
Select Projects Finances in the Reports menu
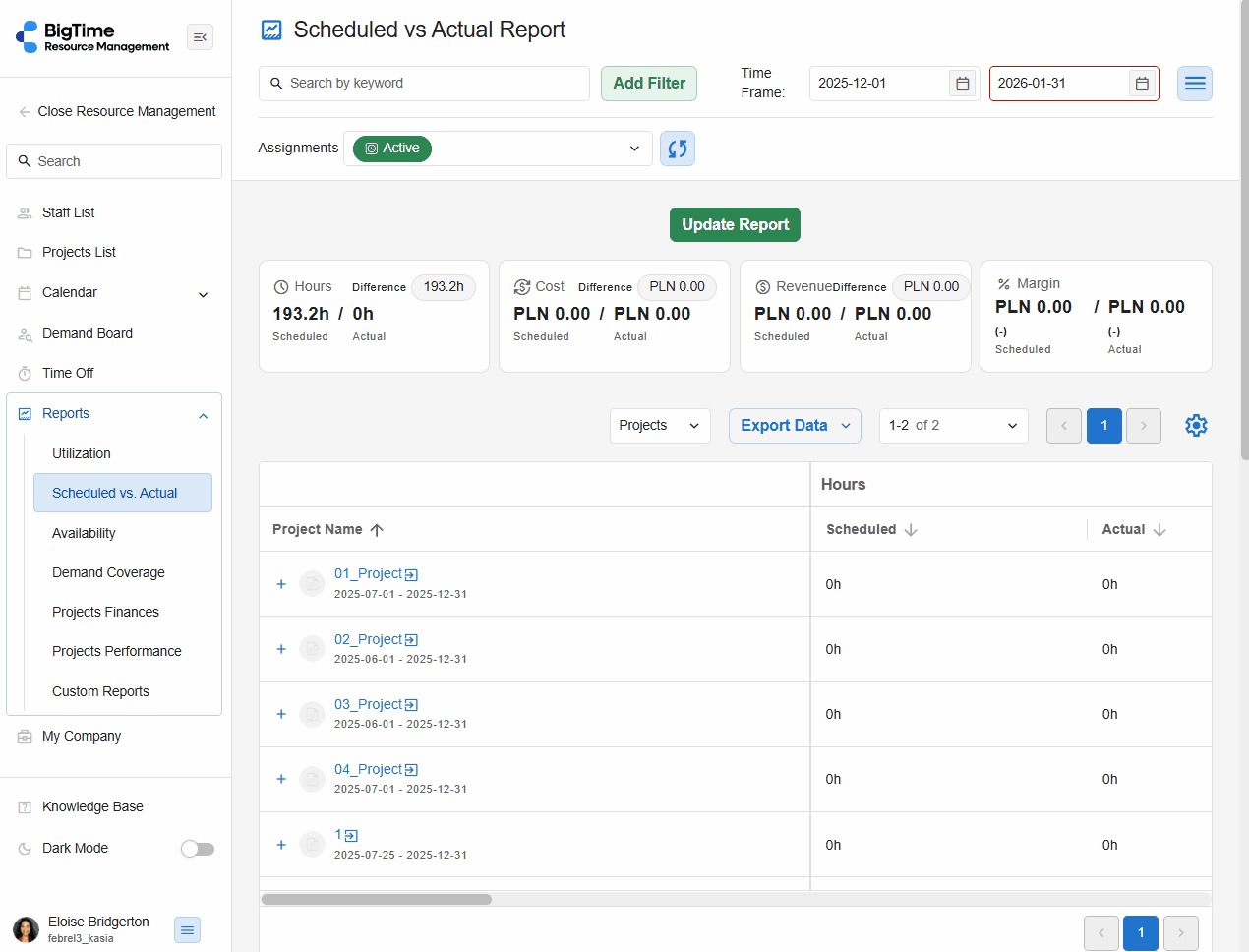[x=105, y=612]
